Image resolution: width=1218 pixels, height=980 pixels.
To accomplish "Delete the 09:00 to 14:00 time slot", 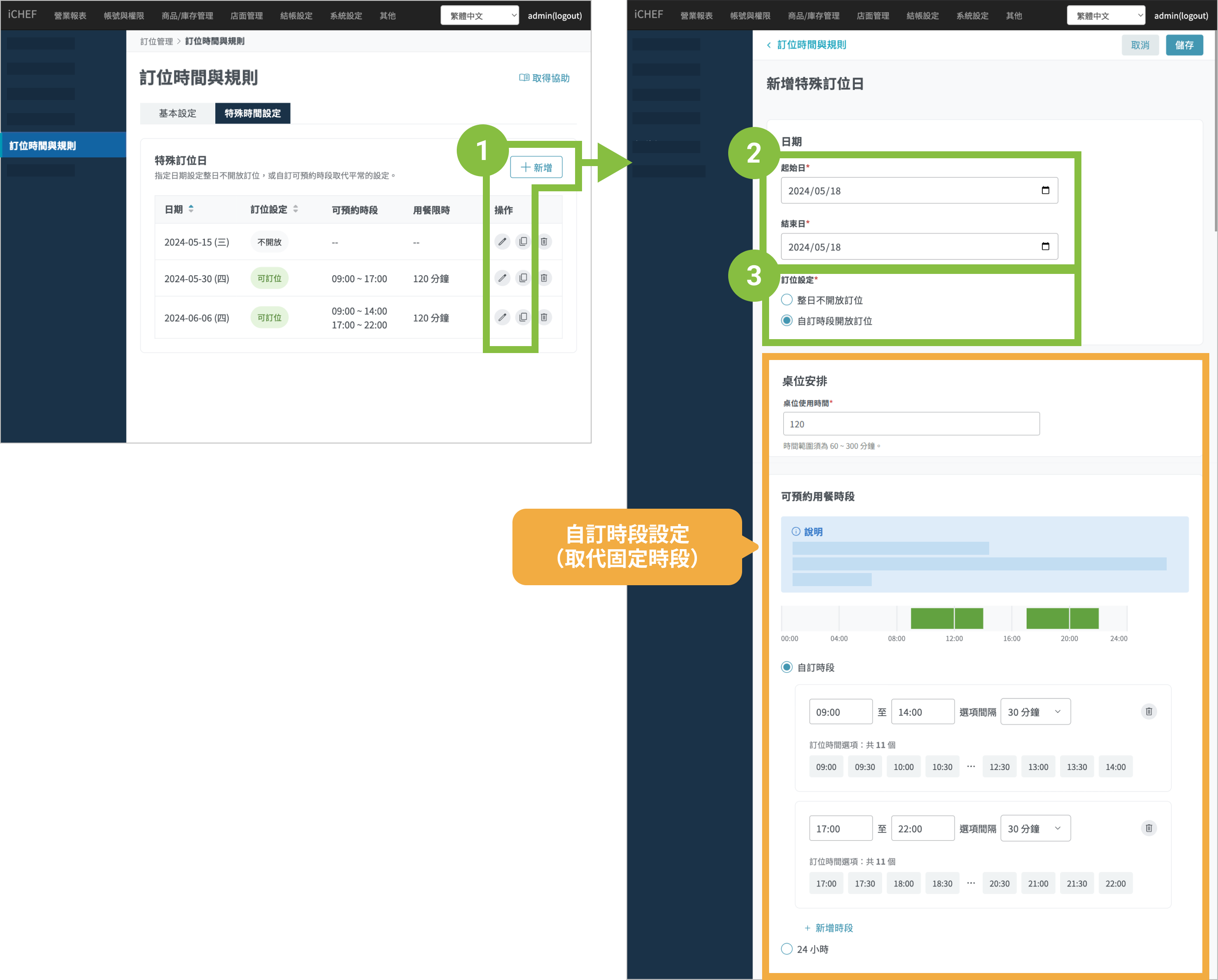I will click(x=1148, y=712).
